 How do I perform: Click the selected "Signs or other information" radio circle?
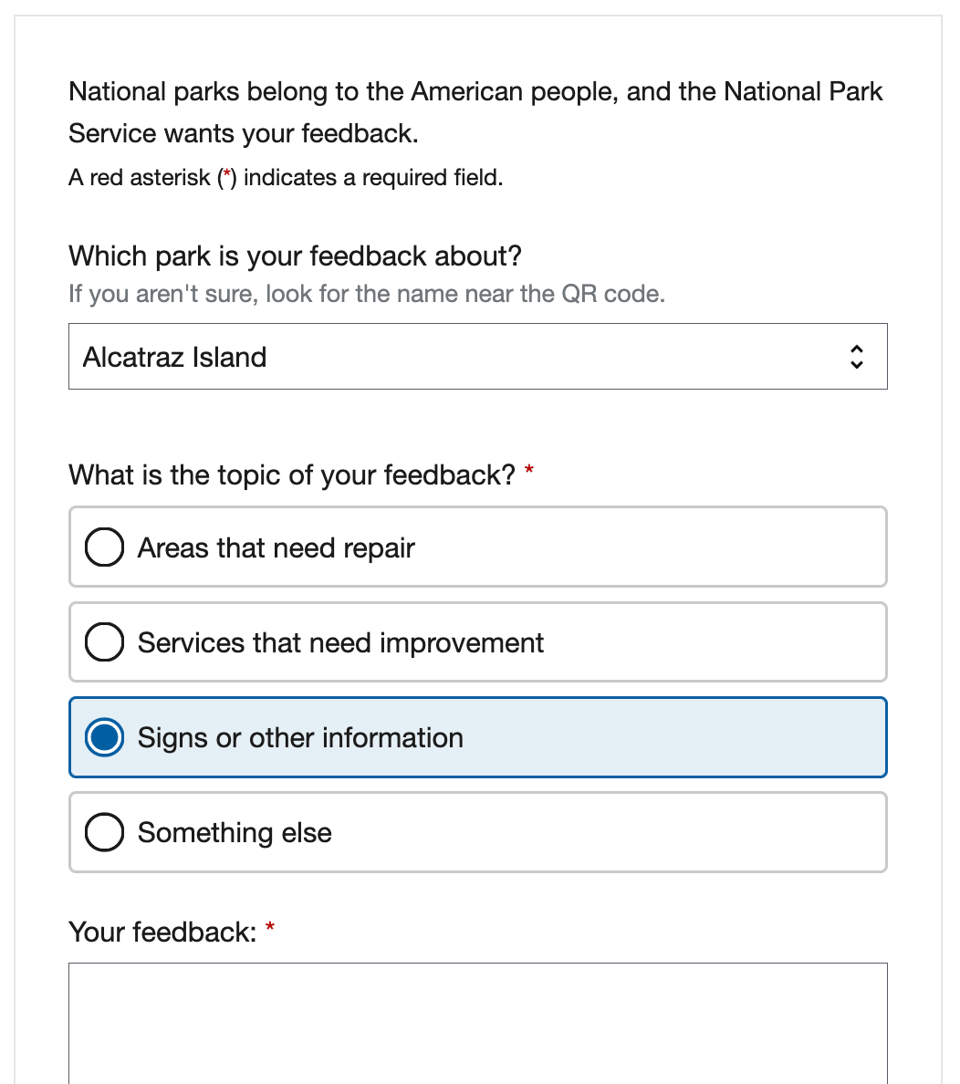coord(104,738)
